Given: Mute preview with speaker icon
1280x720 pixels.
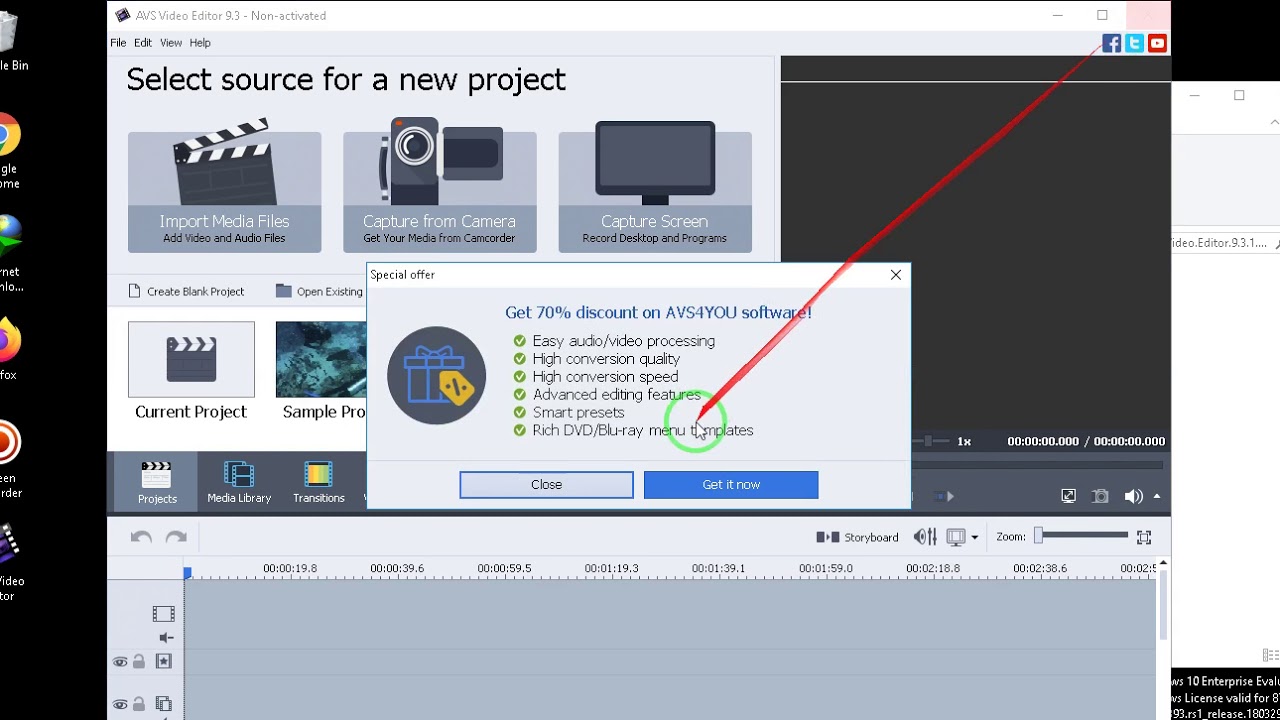Looking at the screenshot, I should [x=1132, y=496].
